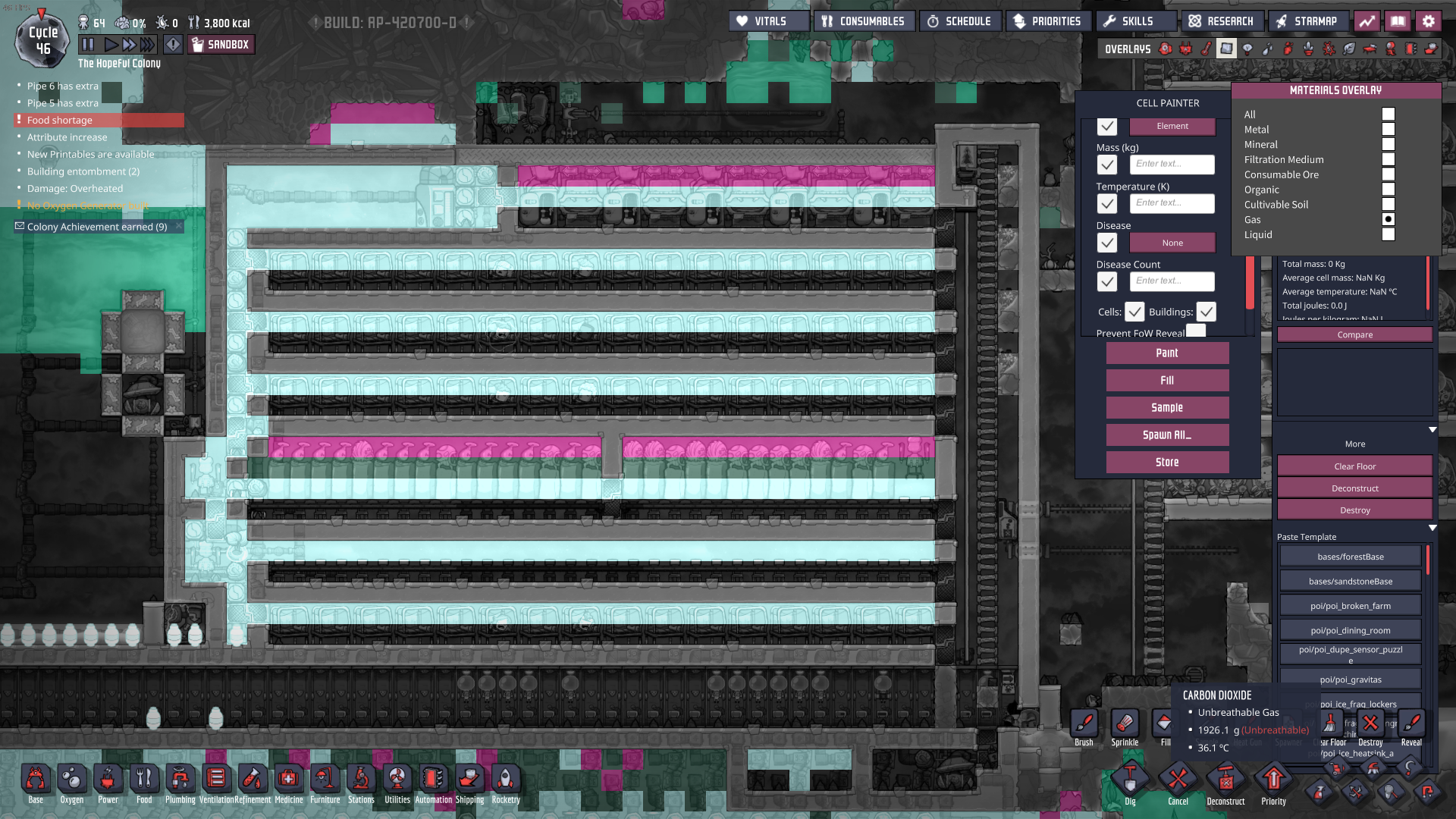Open the Research menu
This screenshot has height=819, width=1456.
coord(1221,21)
